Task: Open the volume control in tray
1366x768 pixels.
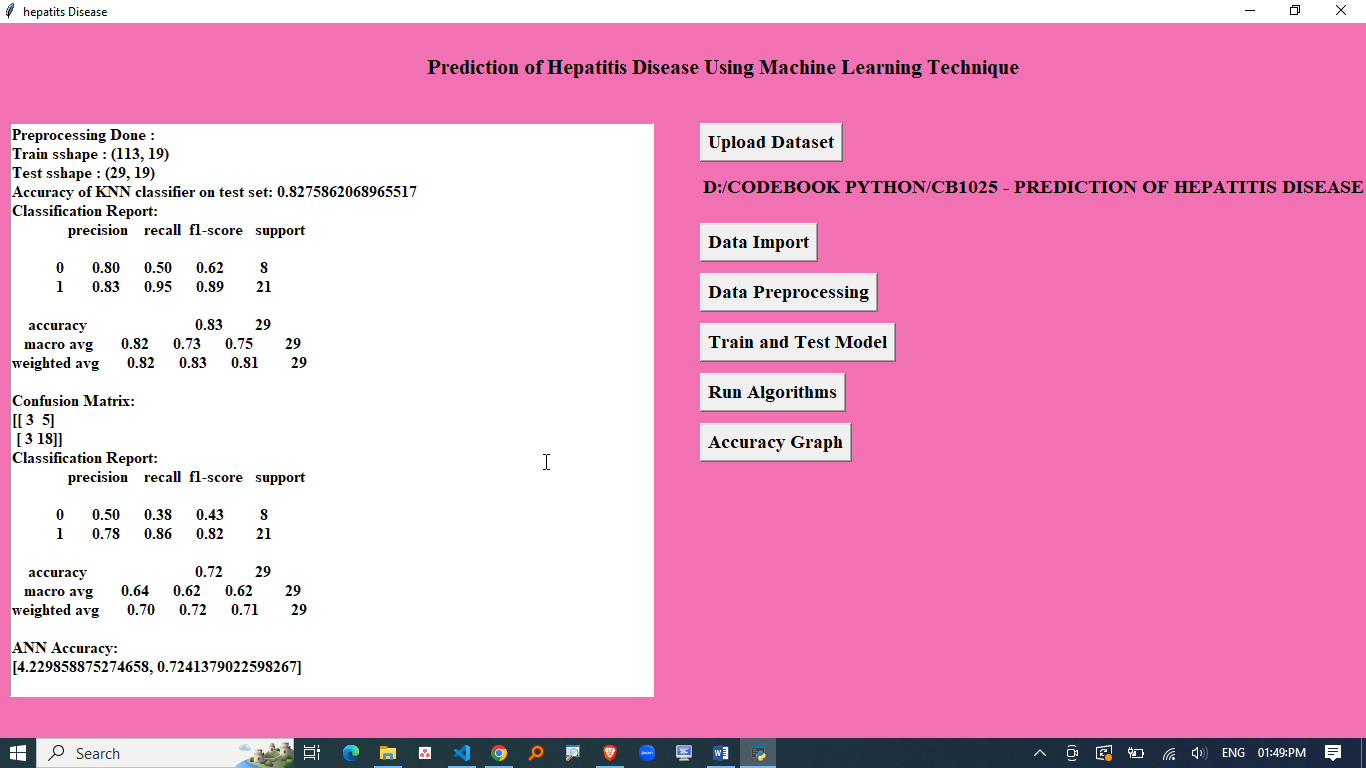Action: click(x=1199, y=753)
